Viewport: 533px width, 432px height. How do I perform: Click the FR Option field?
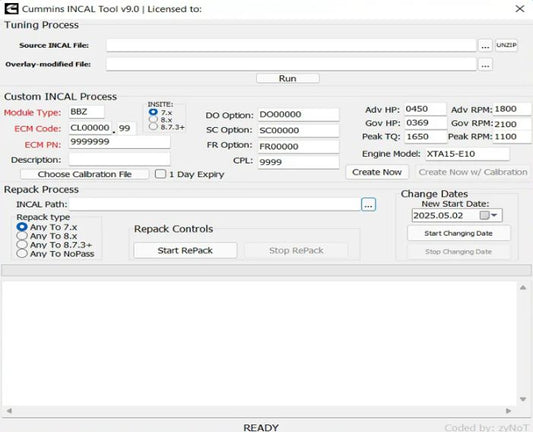point(298,146)
